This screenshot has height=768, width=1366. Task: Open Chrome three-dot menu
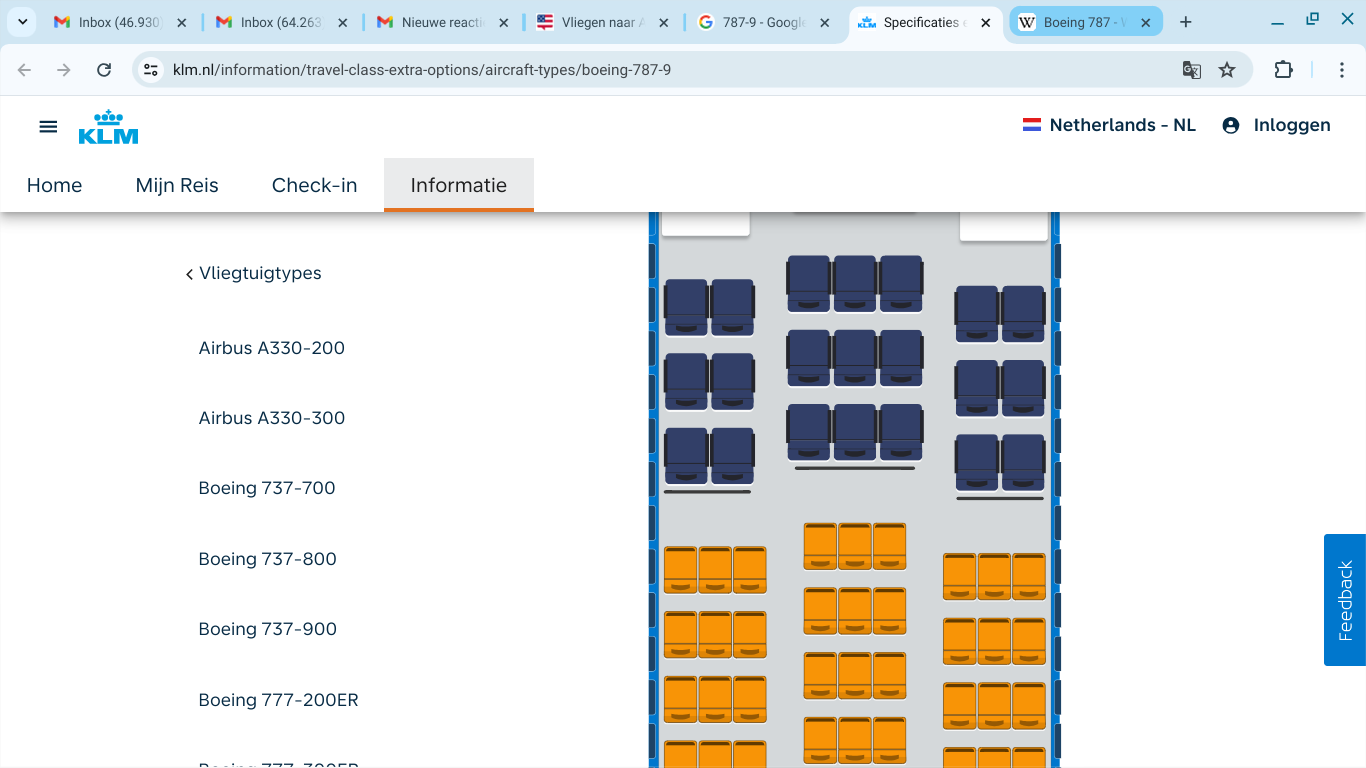pyautogui.click(x=1342, y=70)
